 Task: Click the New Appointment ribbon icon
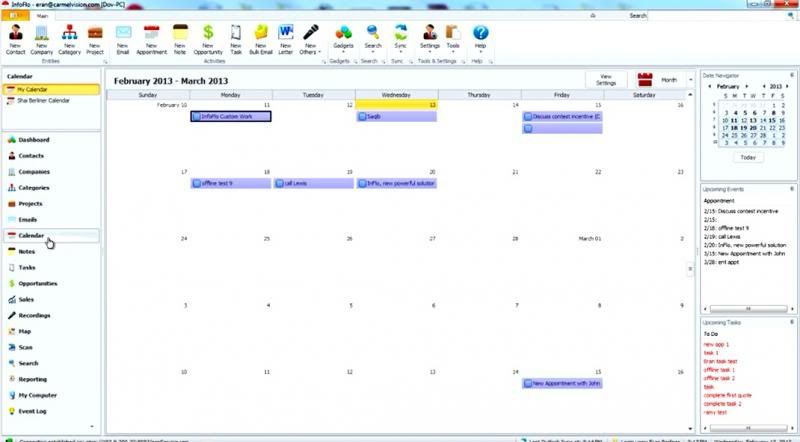tap(152, 40)
